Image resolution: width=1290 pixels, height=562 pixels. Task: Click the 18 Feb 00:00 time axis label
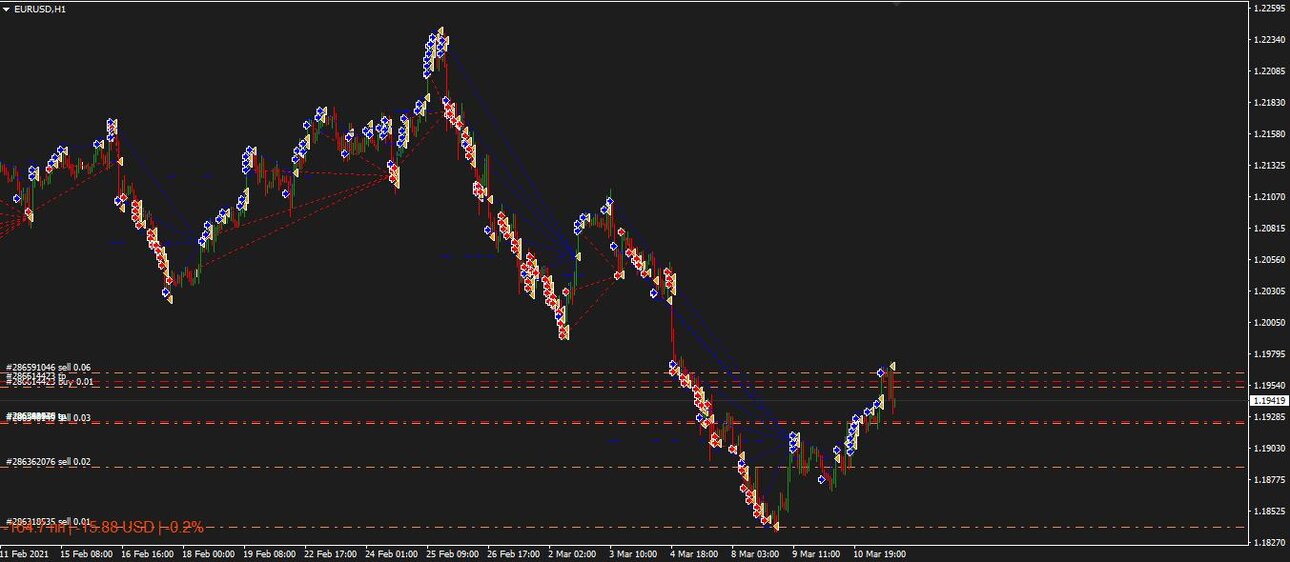[x=208, y=553]
